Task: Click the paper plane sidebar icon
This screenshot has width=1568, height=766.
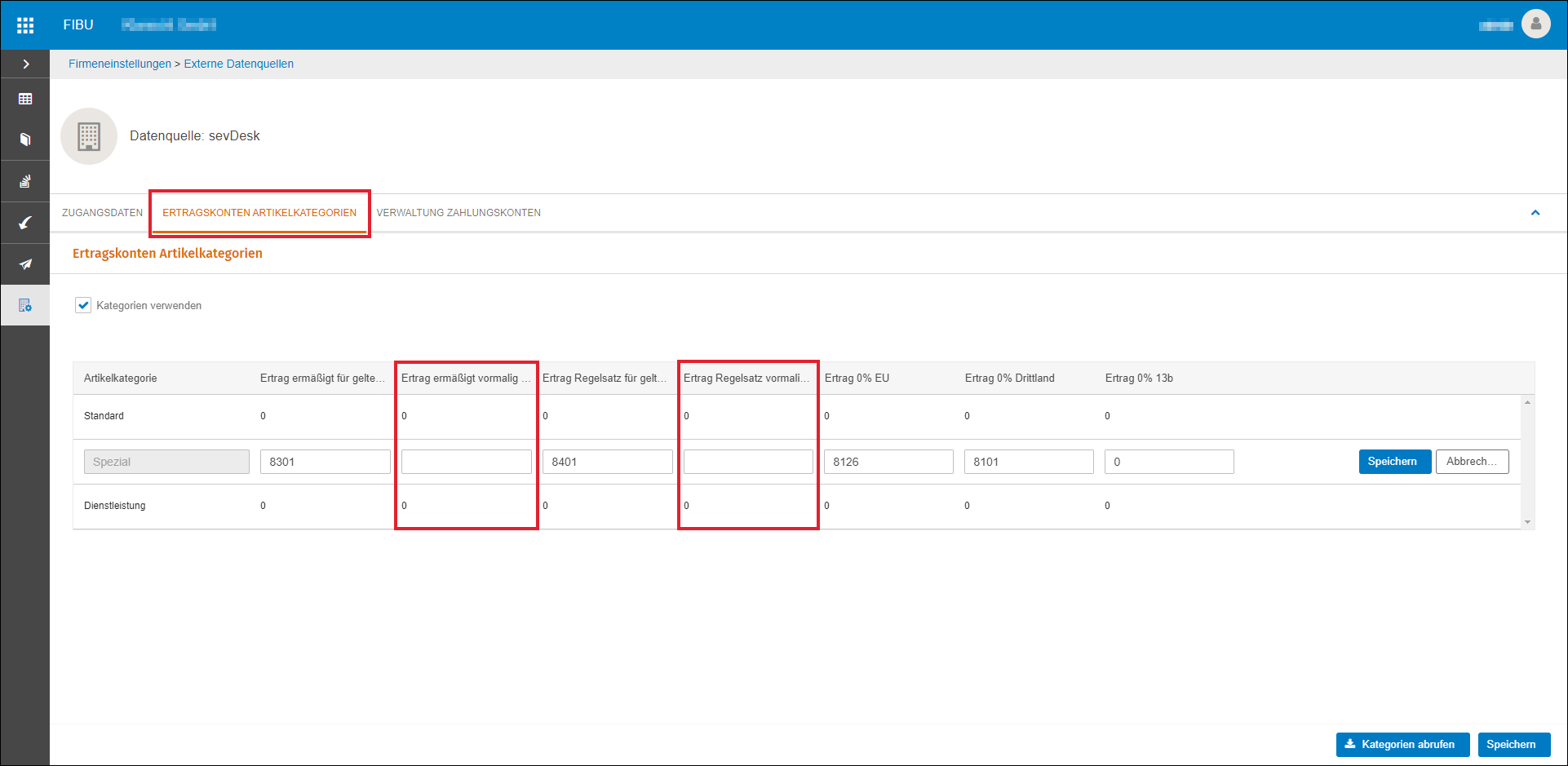Action: tap(25, 263)
